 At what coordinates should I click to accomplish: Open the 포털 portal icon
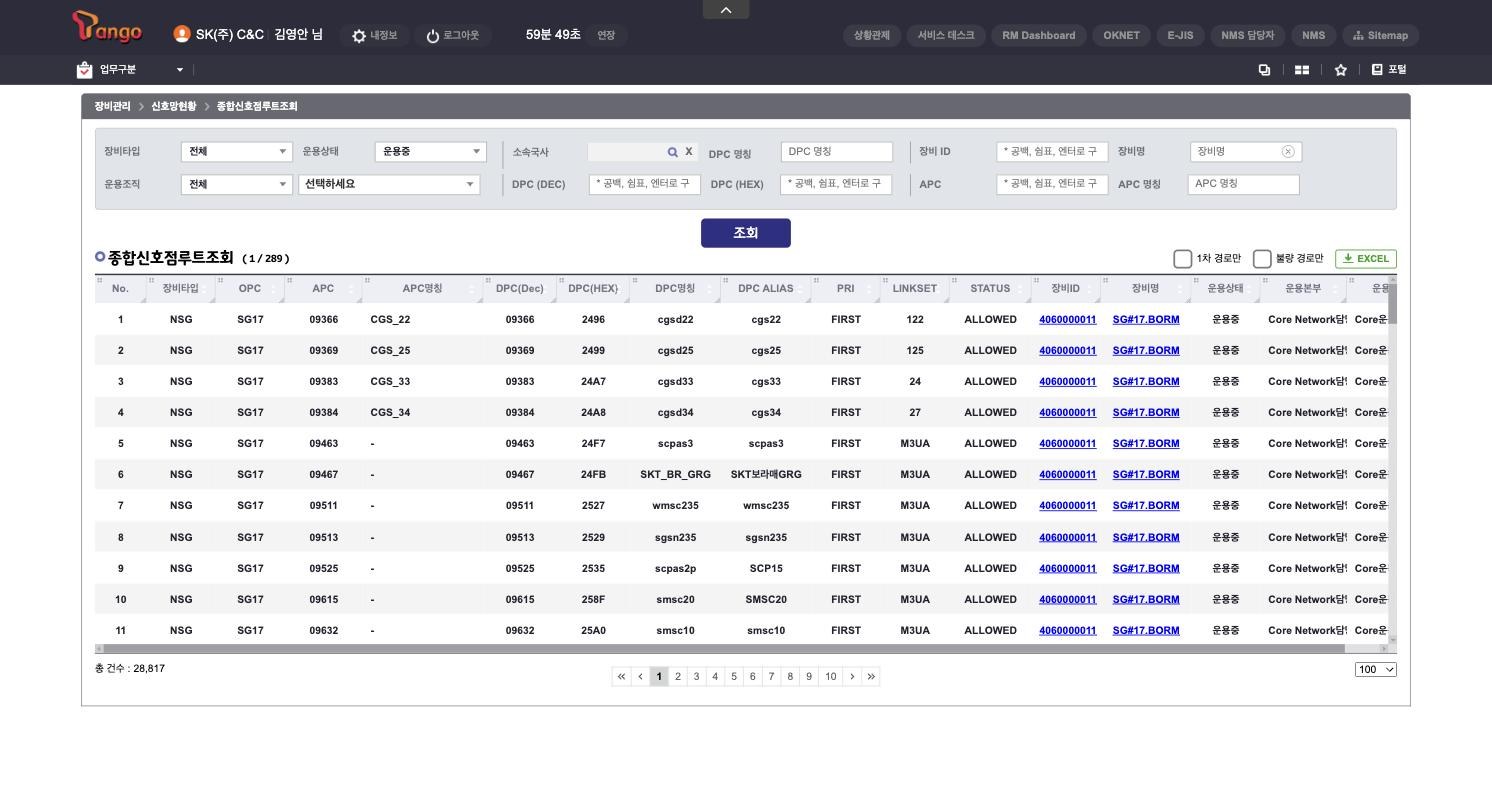tap(1389, 70)
